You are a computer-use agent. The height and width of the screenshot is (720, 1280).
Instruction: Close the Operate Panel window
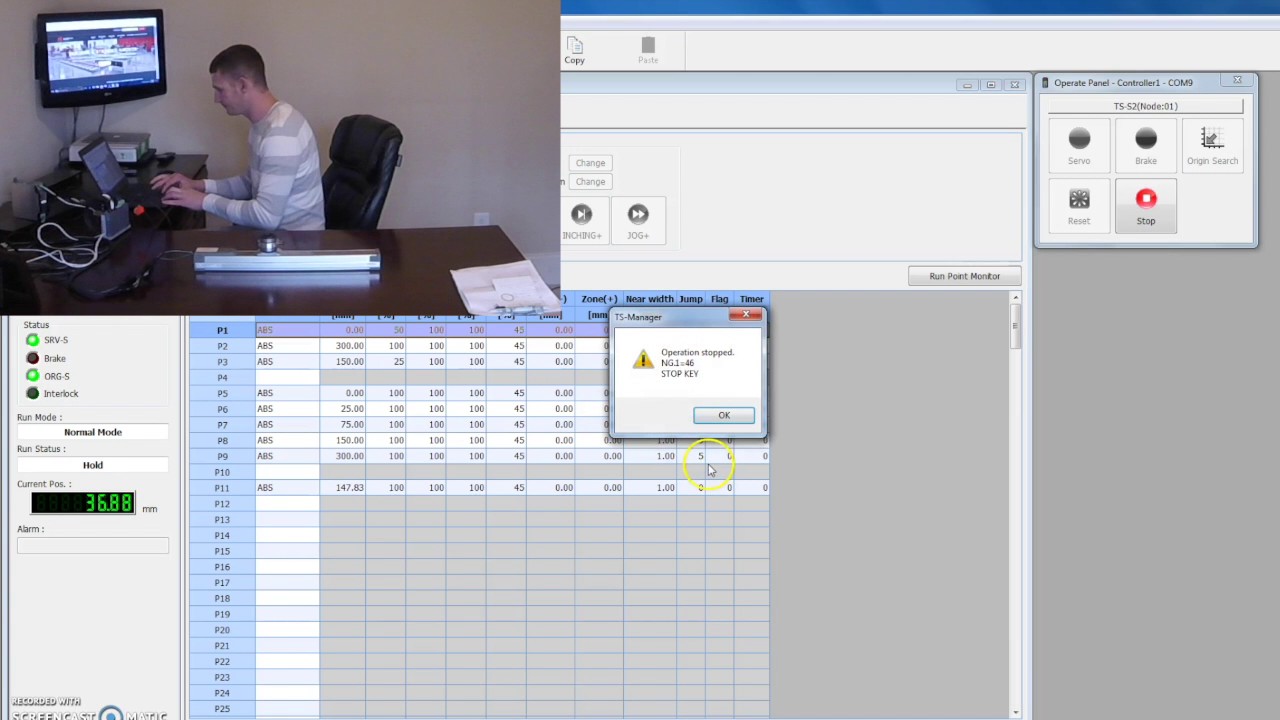pos(1237,80)
